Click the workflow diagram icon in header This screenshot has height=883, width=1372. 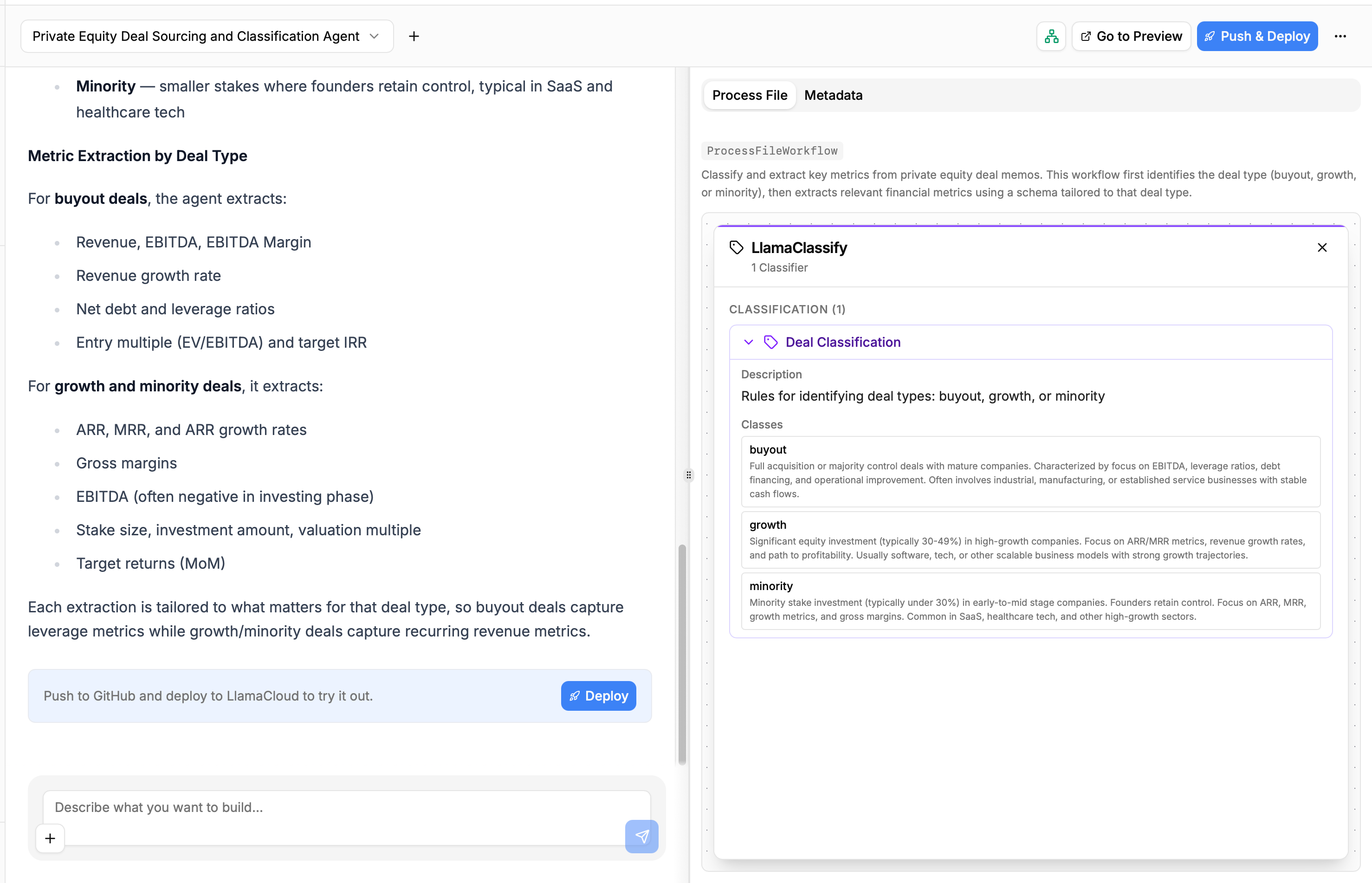(1050, 36)
